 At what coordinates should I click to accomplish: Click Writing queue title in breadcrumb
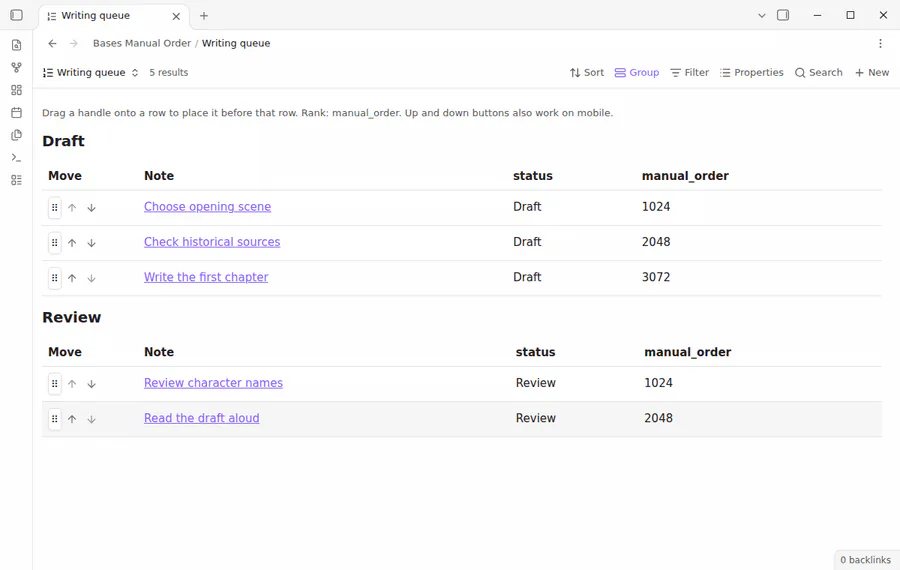coord(236,43)
